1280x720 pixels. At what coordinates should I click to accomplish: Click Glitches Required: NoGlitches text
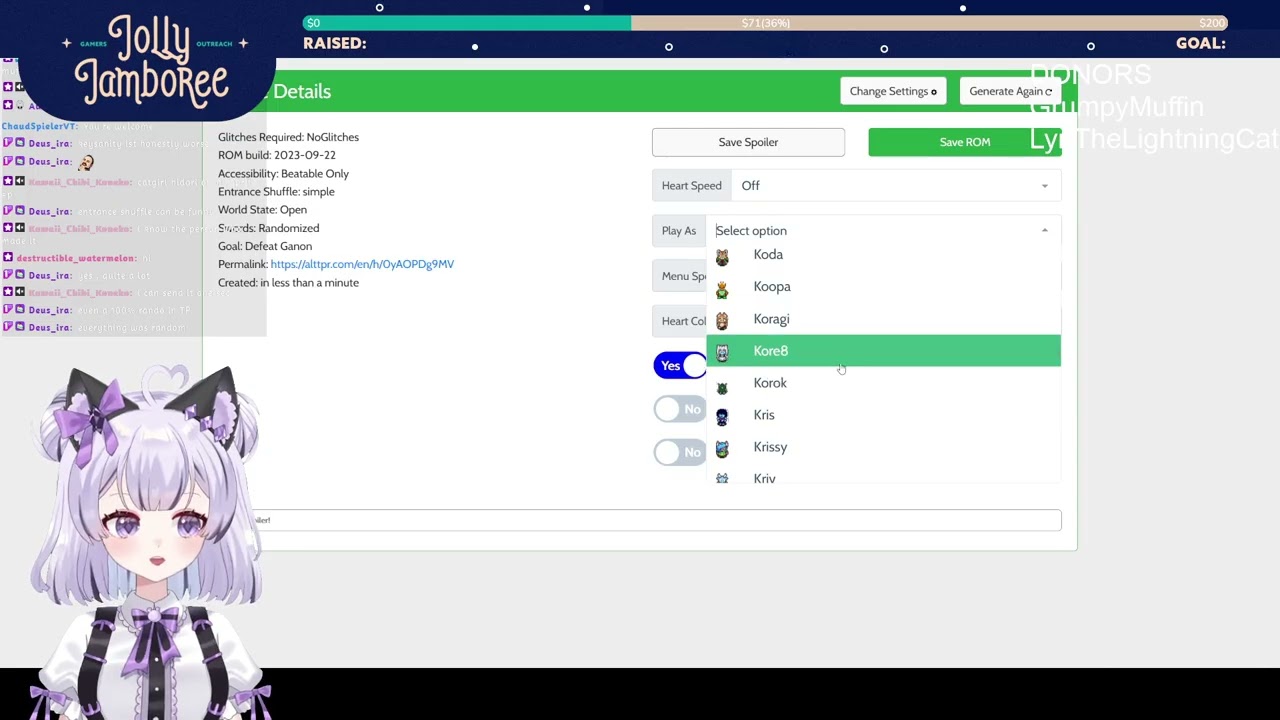pos(288,137)
